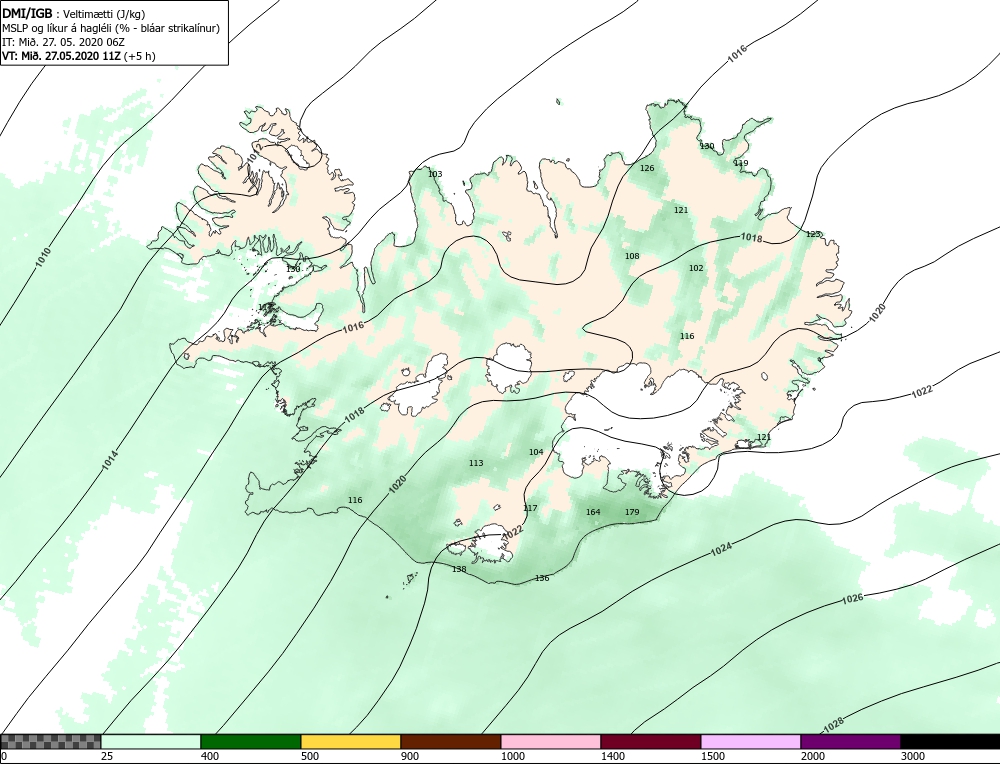Click the dark purple 2000–3000 legend swatch

(851, 741)
